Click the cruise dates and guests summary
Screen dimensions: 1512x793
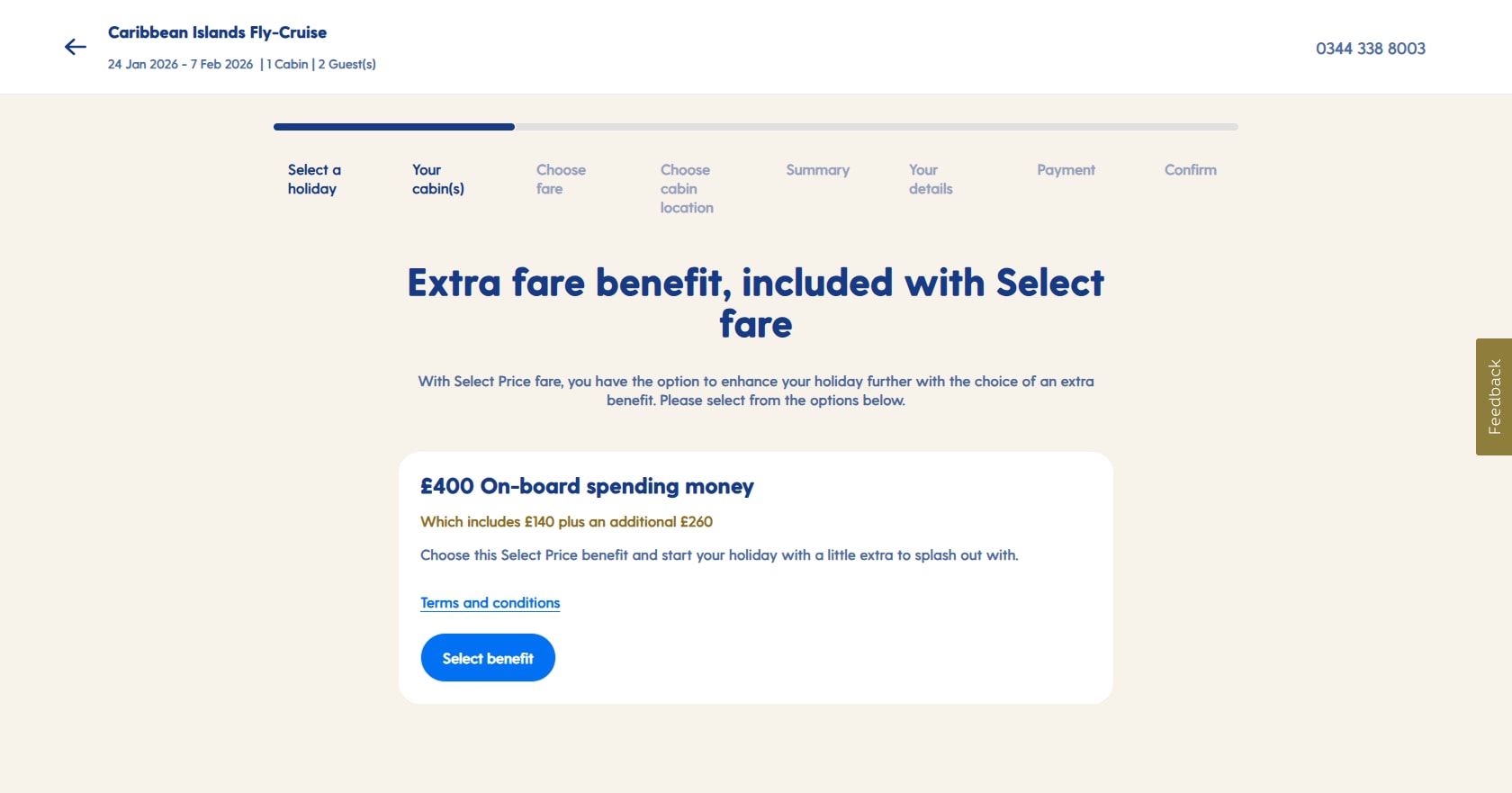(x=242, y=64)
